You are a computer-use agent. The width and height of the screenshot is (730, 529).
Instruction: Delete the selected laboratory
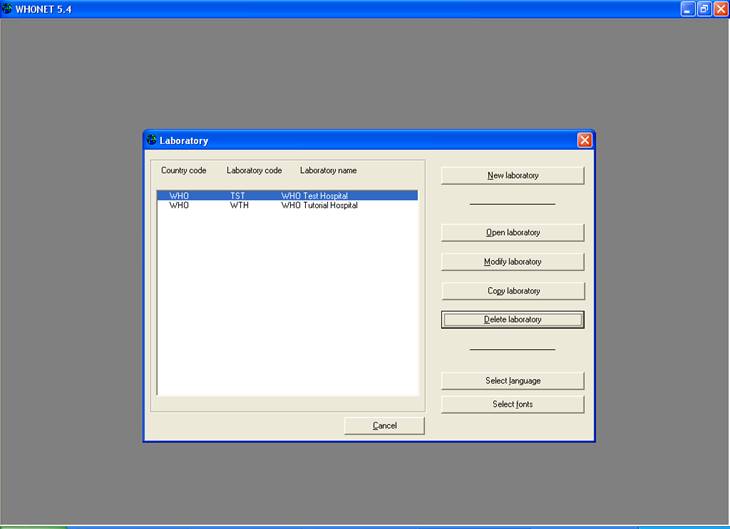coord(513,319)
